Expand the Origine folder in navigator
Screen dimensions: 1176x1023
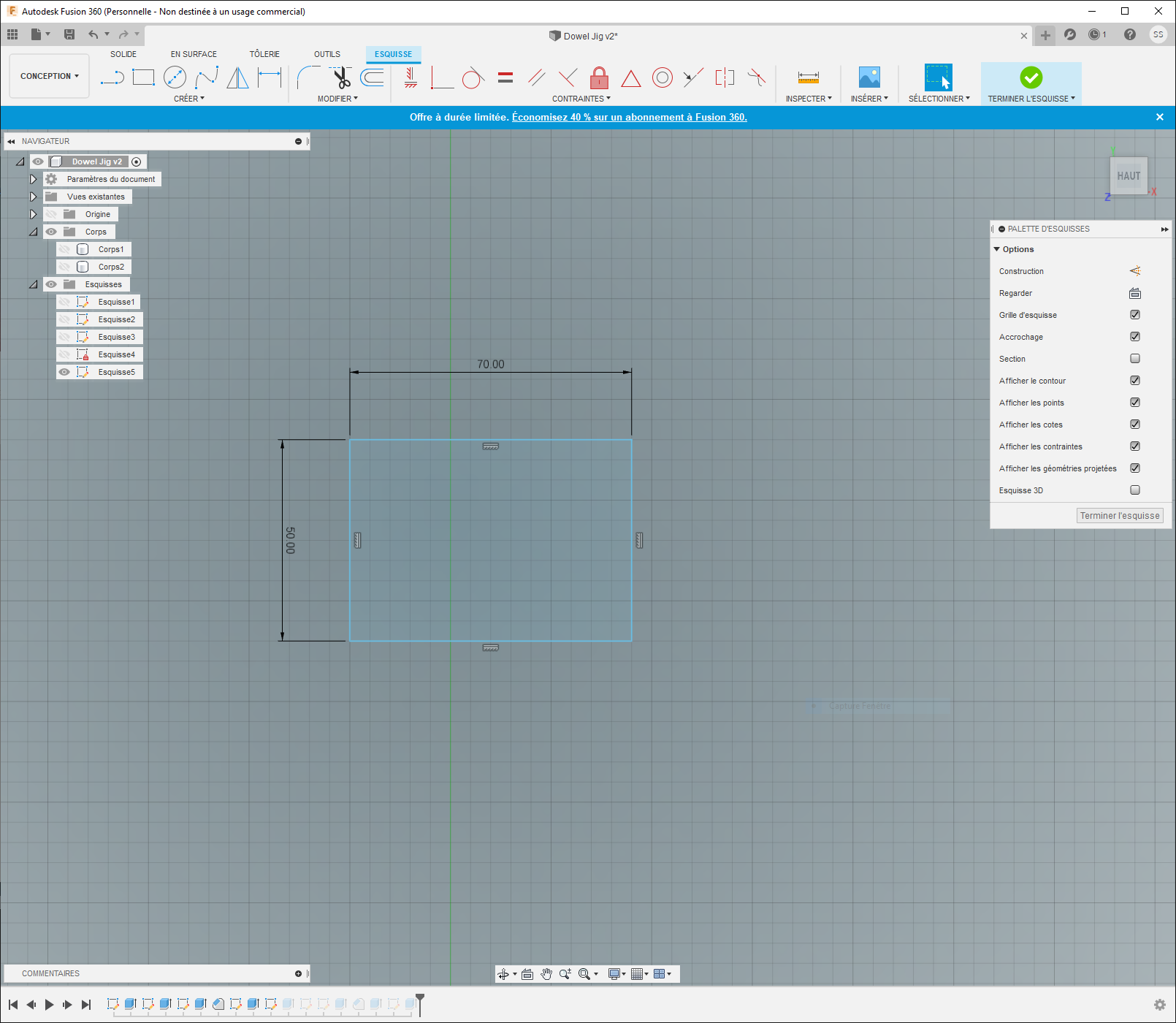point(33,214)
